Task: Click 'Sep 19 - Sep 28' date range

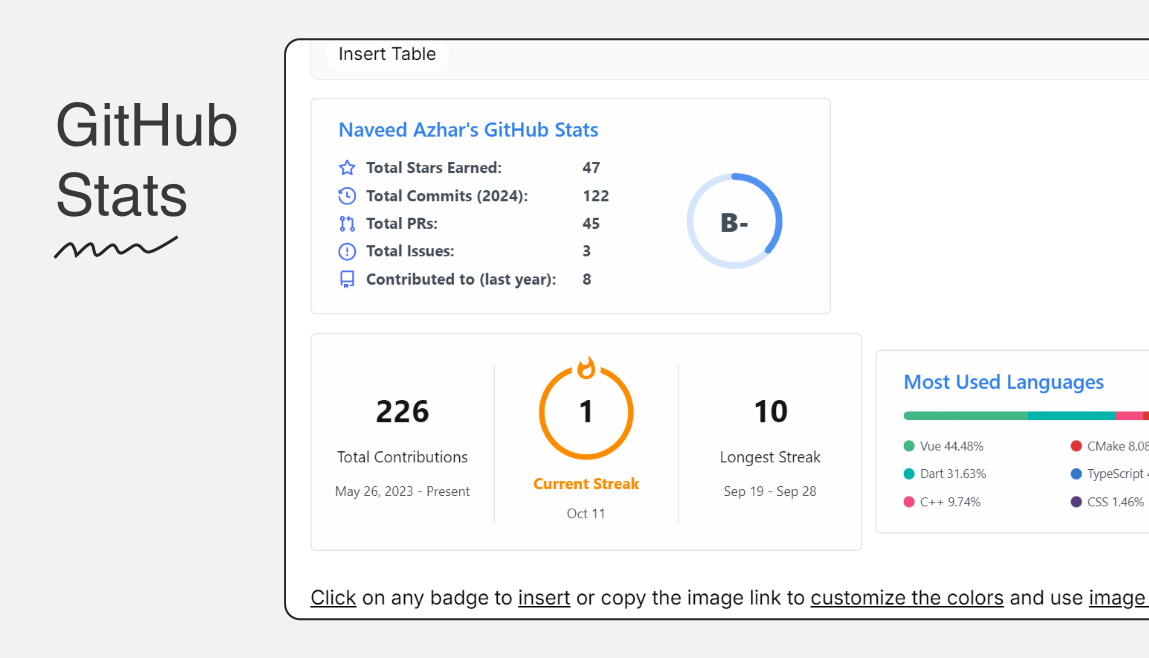Action: 770,492
